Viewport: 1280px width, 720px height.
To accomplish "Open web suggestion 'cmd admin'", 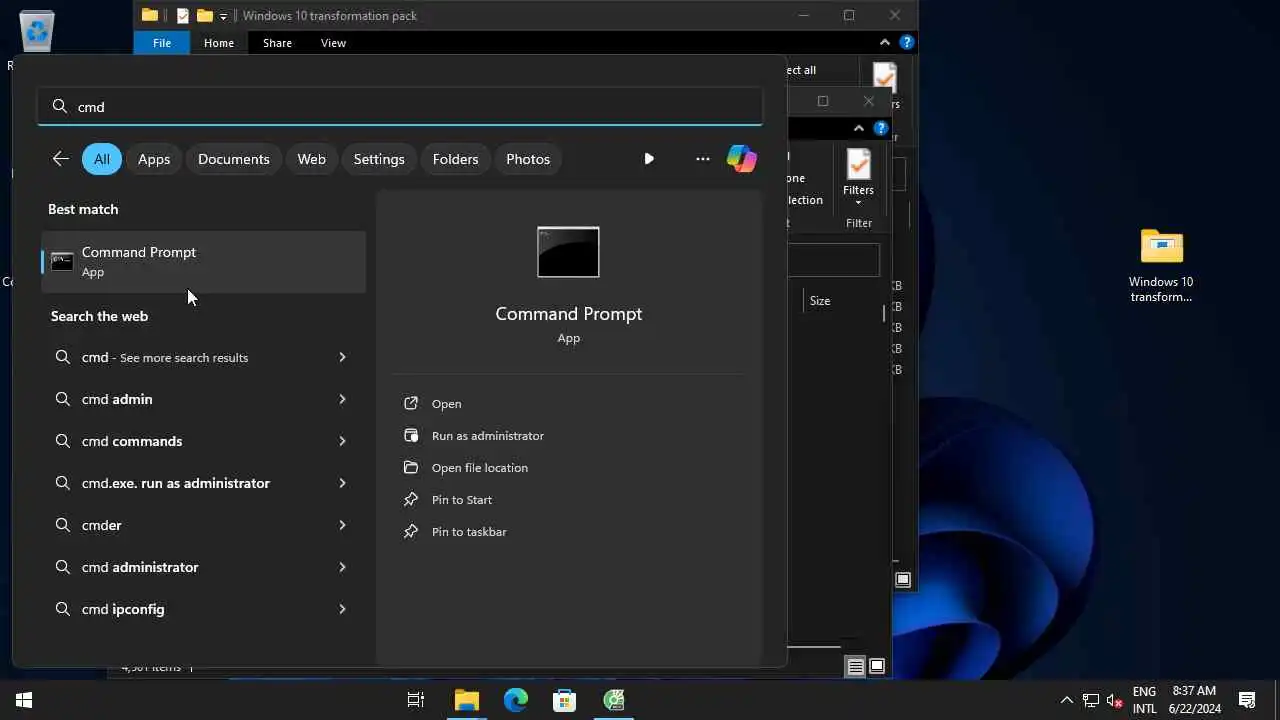I will (204, 399).
